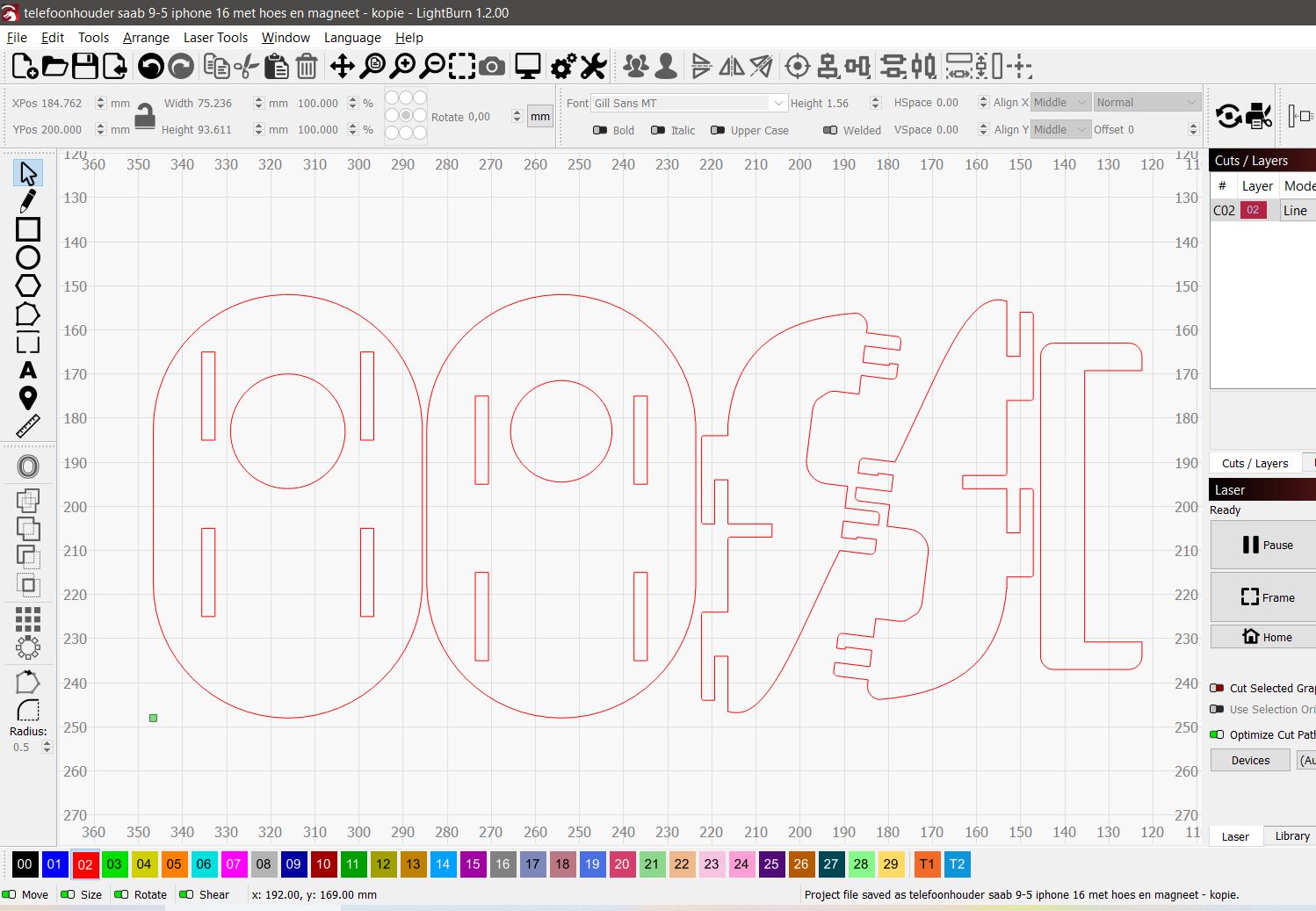1316x911 pixels.
Task: Open the File menu
Action: [x=17, y=38]
